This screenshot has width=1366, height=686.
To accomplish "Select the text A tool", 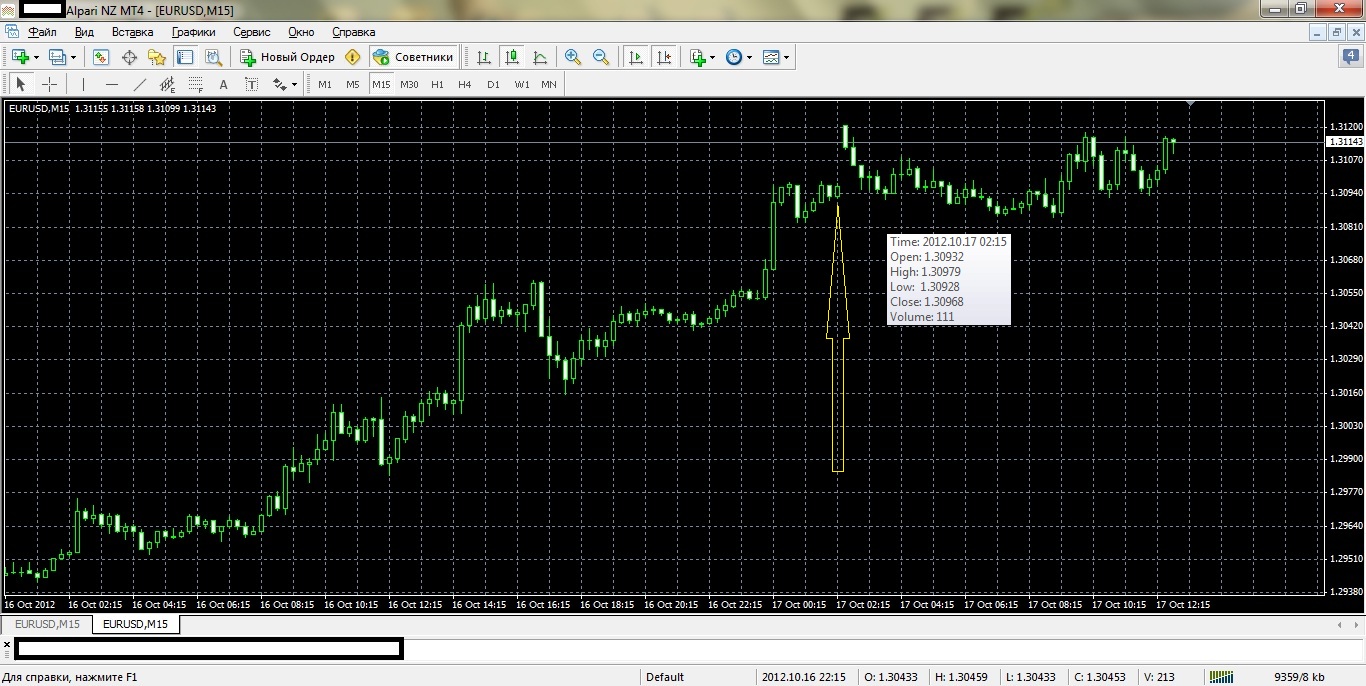I will pos(224,84).
